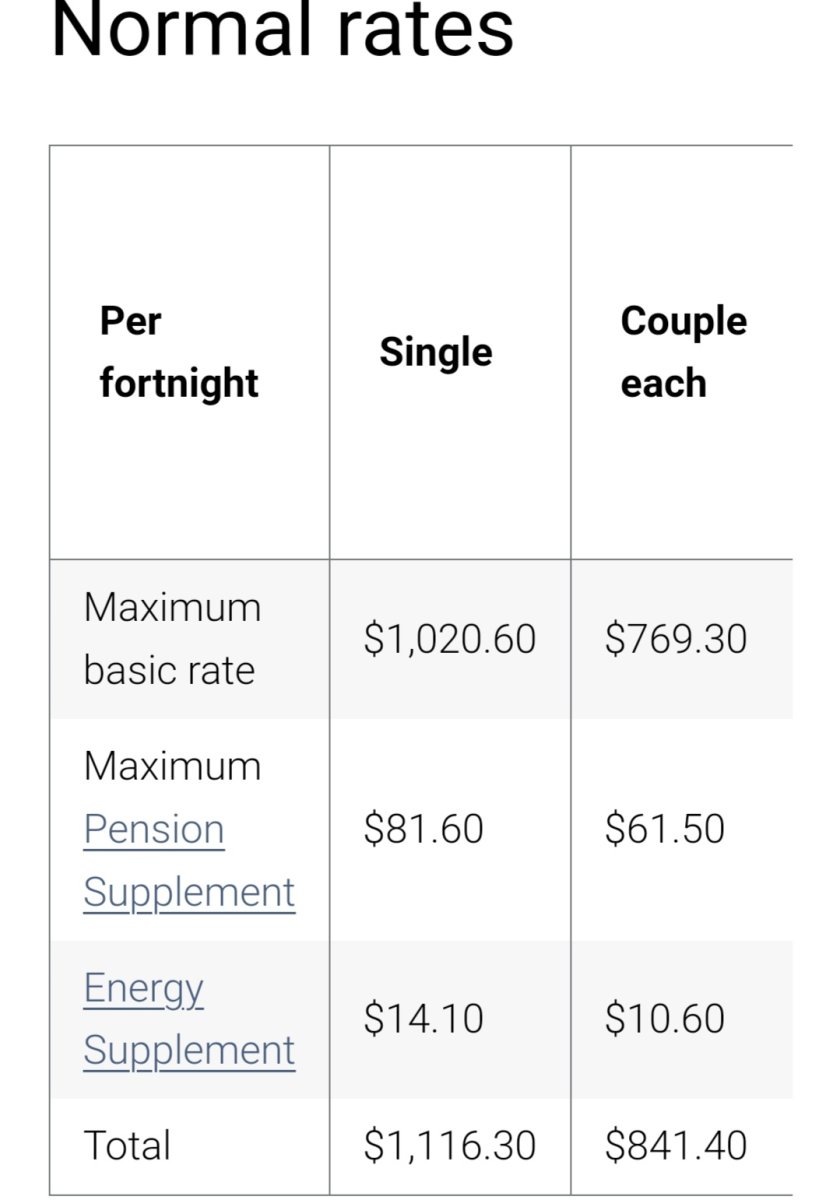840x1200 pixels.
Task: Select the "Per fortnight" column header
Action: click(179, 352)
